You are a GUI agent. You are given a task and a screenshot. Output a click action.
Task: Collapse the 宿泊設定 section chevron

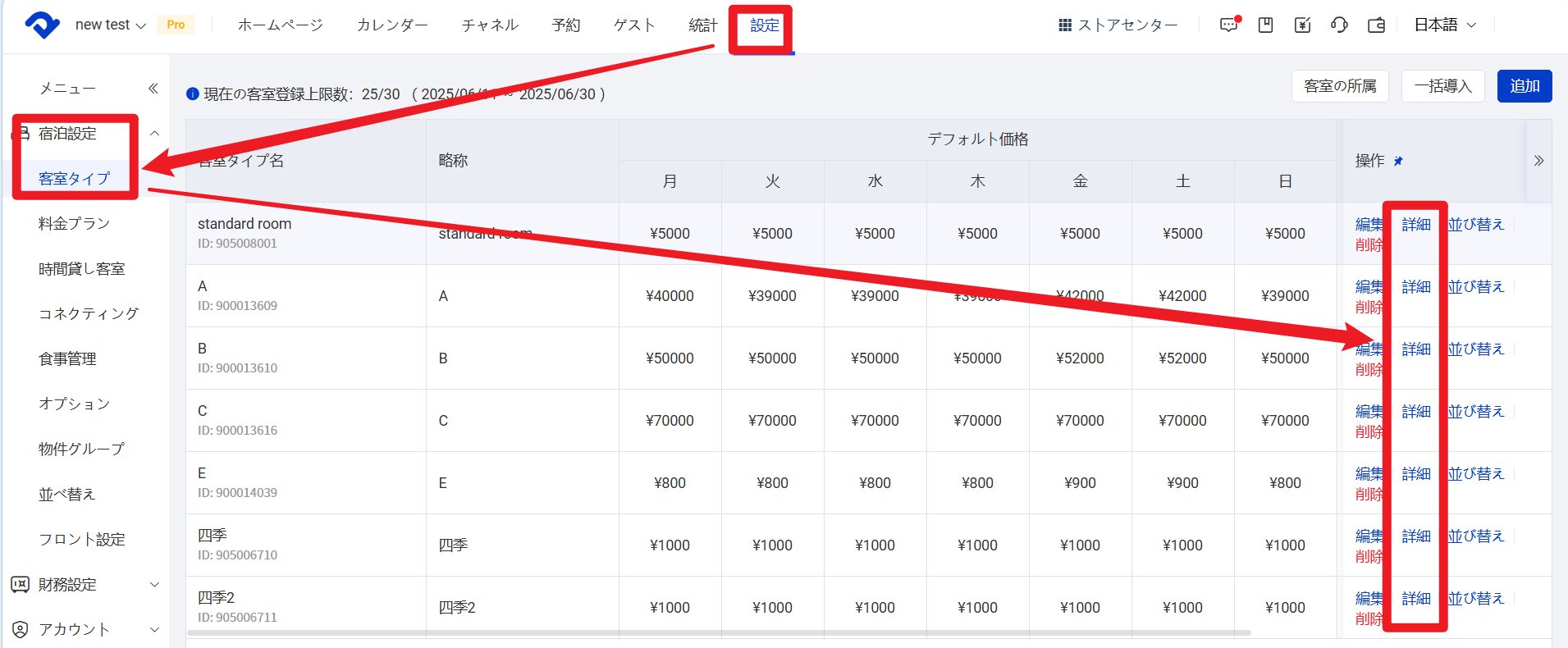(x=154, y=133)
